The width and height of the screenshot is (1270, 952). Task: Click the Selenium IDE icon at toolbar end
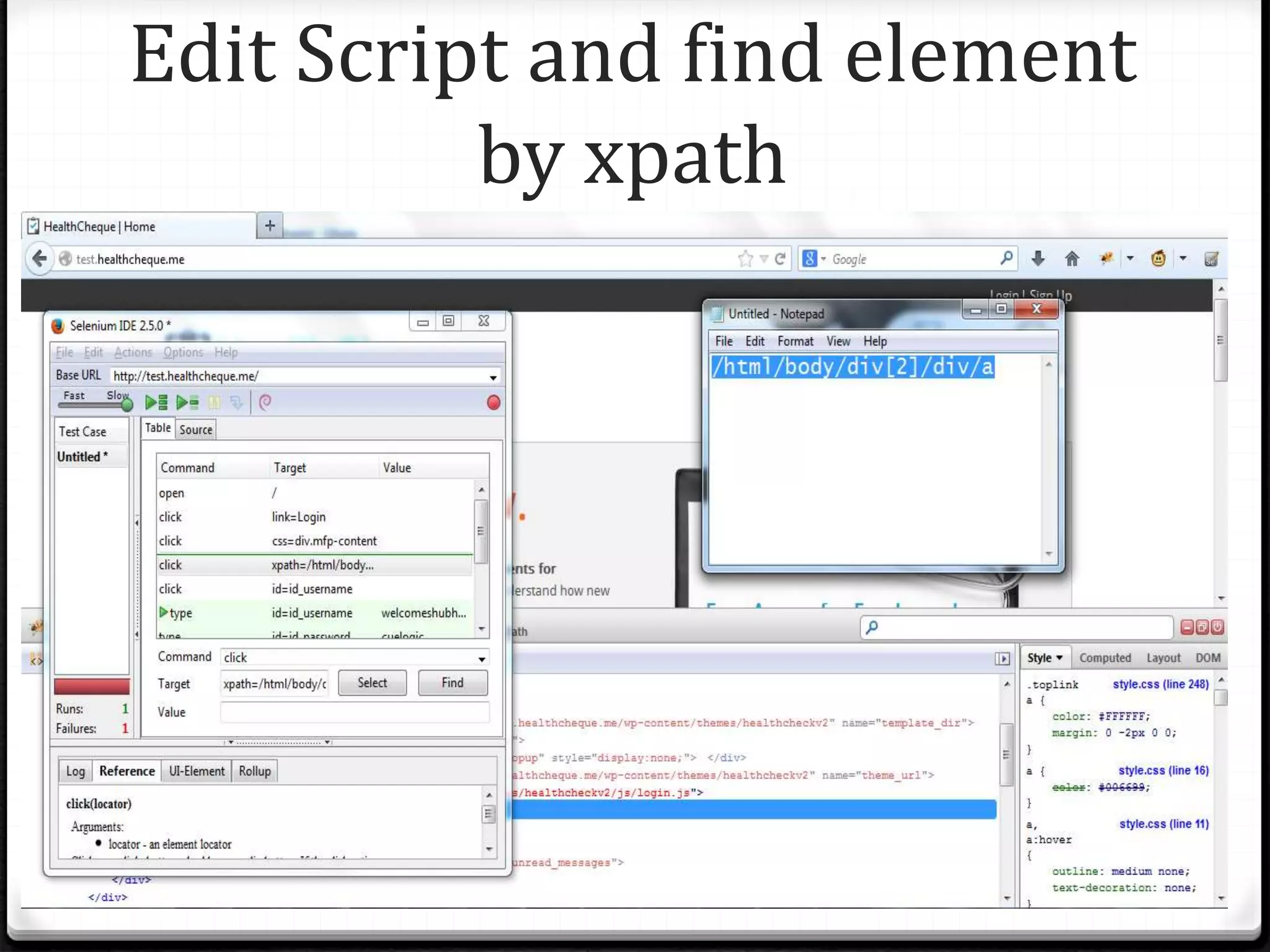[x=1212, y=258]
